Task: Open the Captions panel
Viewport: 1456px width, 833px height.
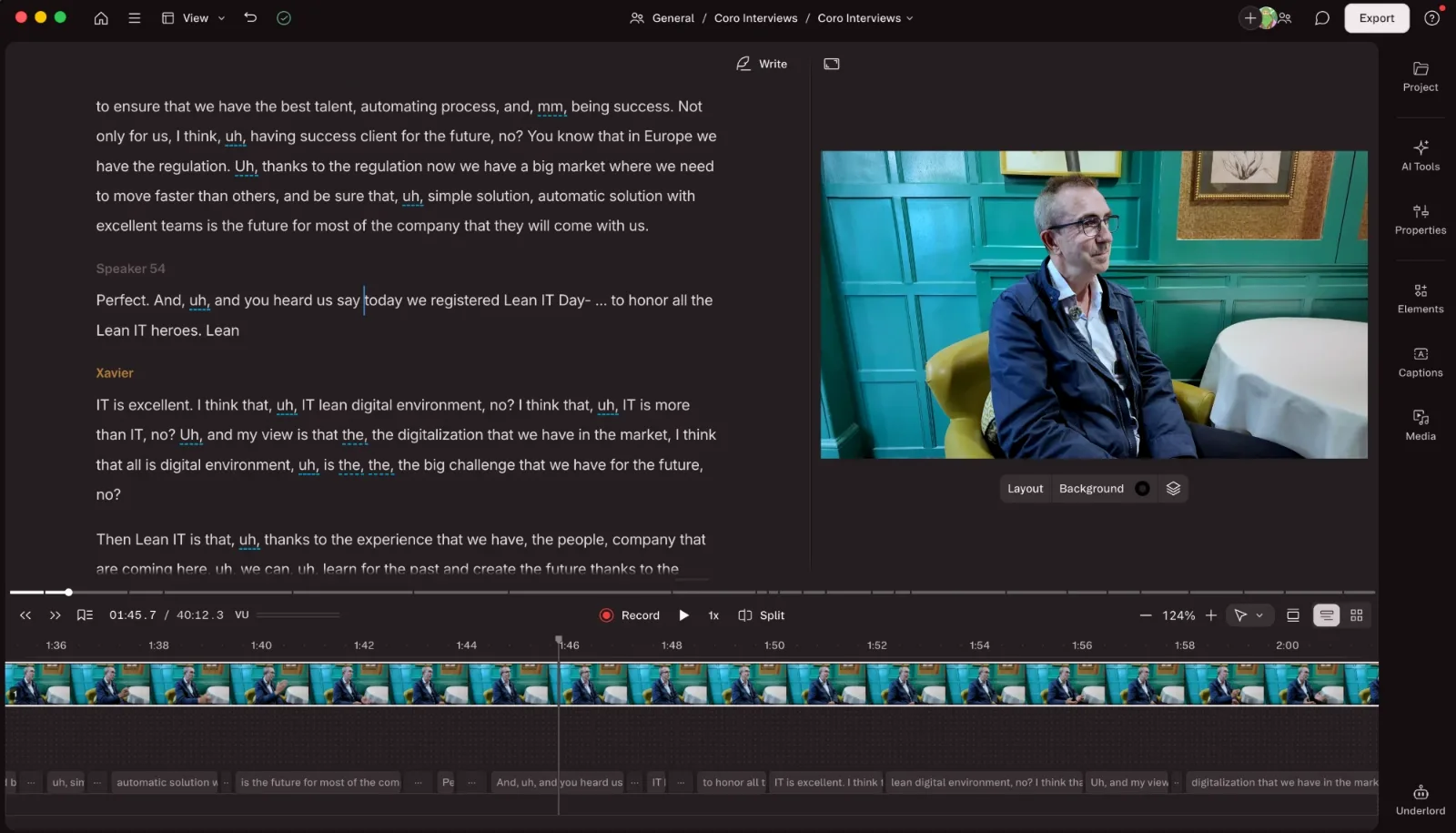Action: [1421, 362]
